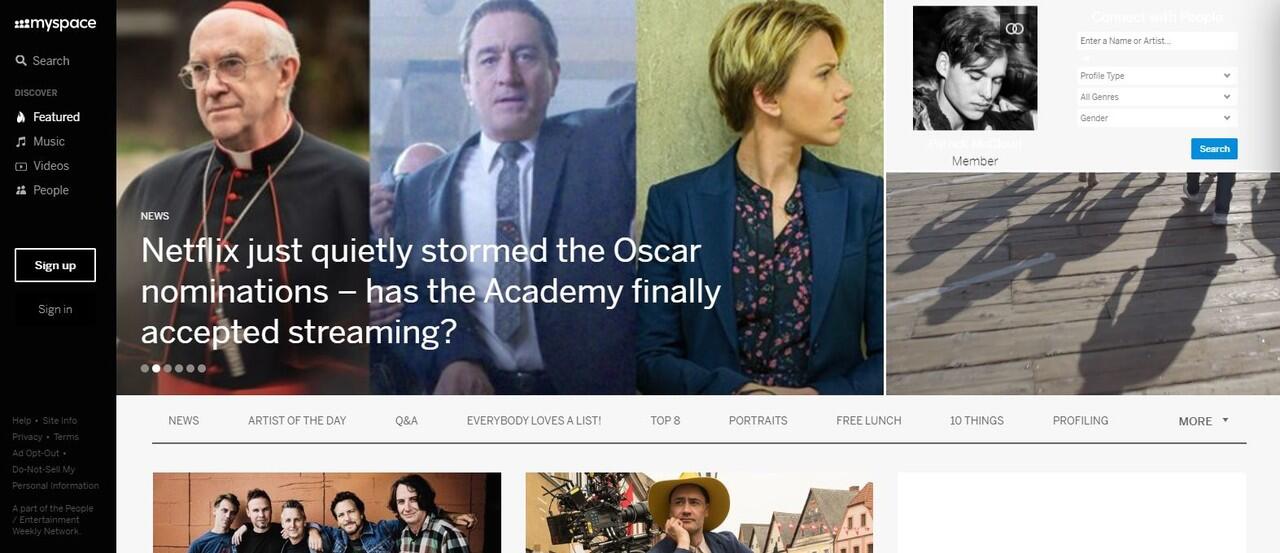Switch to Artist of the Day tab
Viewport: 1280px width, 553px height.
pyautogui.click(x=297, y=421)
